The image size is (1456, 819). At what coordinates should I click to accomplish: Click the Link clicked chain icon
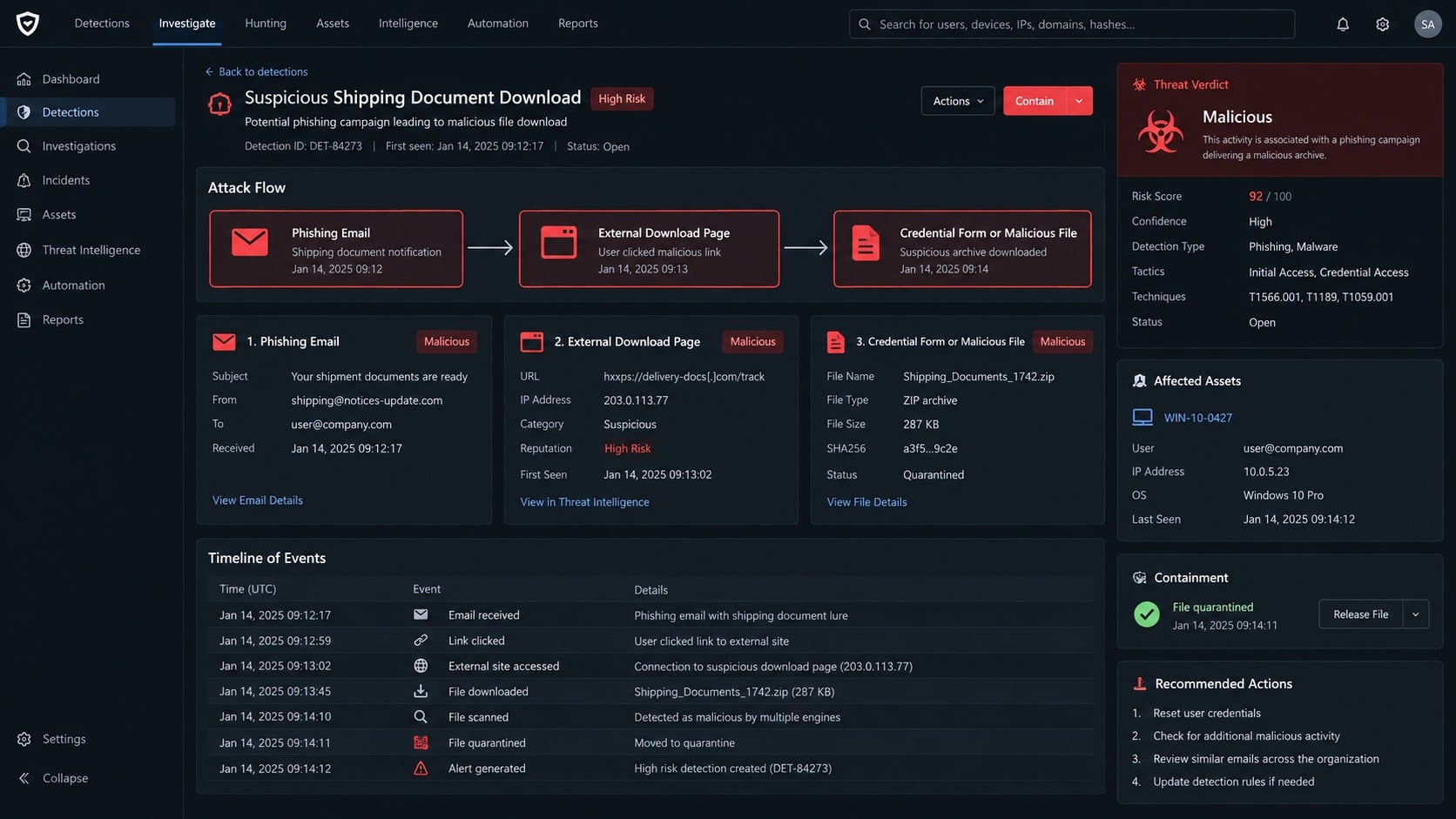[421, 641]
